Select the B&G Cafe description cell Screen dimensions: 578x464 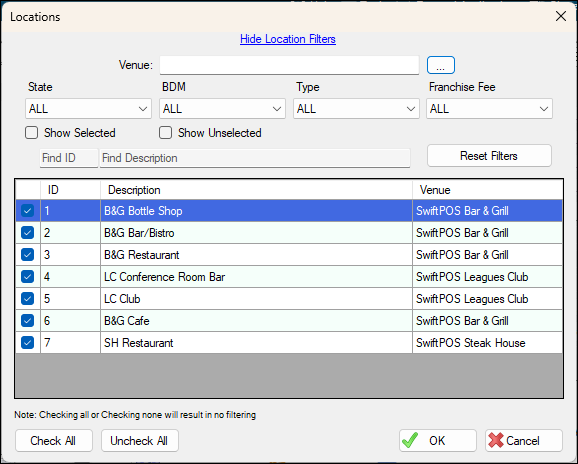[256, 321]
